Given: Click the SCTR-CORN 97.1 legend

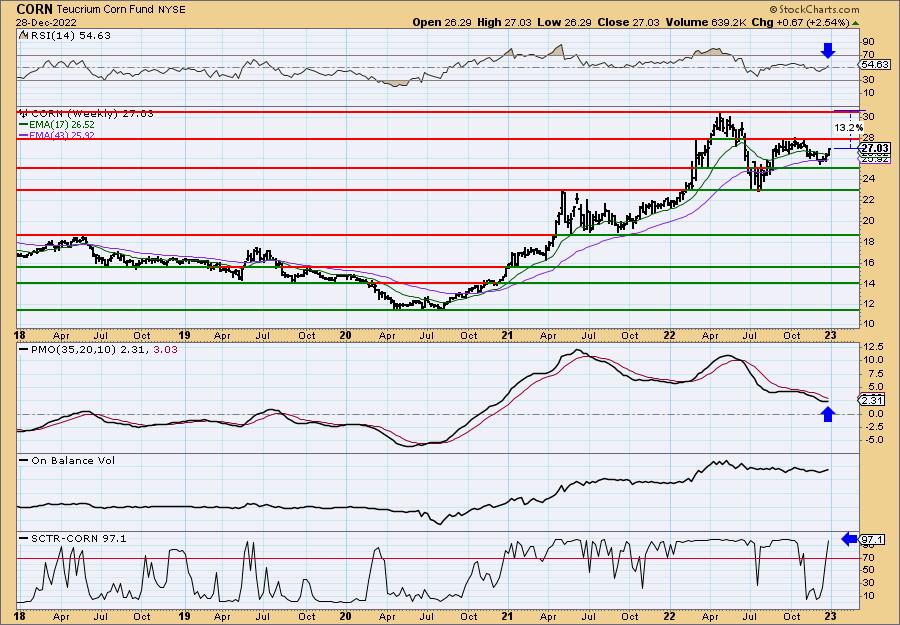Looking at the screenshot, I should (73, 538).
